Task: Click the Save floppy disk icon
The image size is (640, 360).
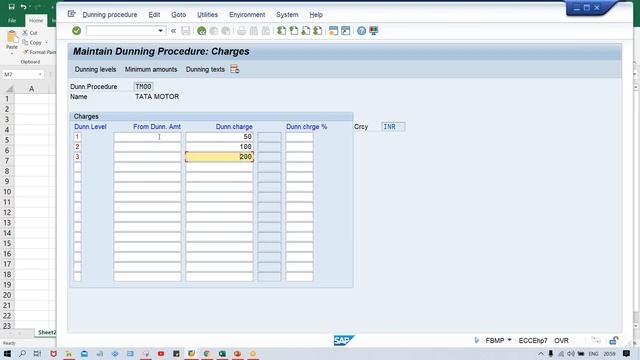Action: pos(186,31)
